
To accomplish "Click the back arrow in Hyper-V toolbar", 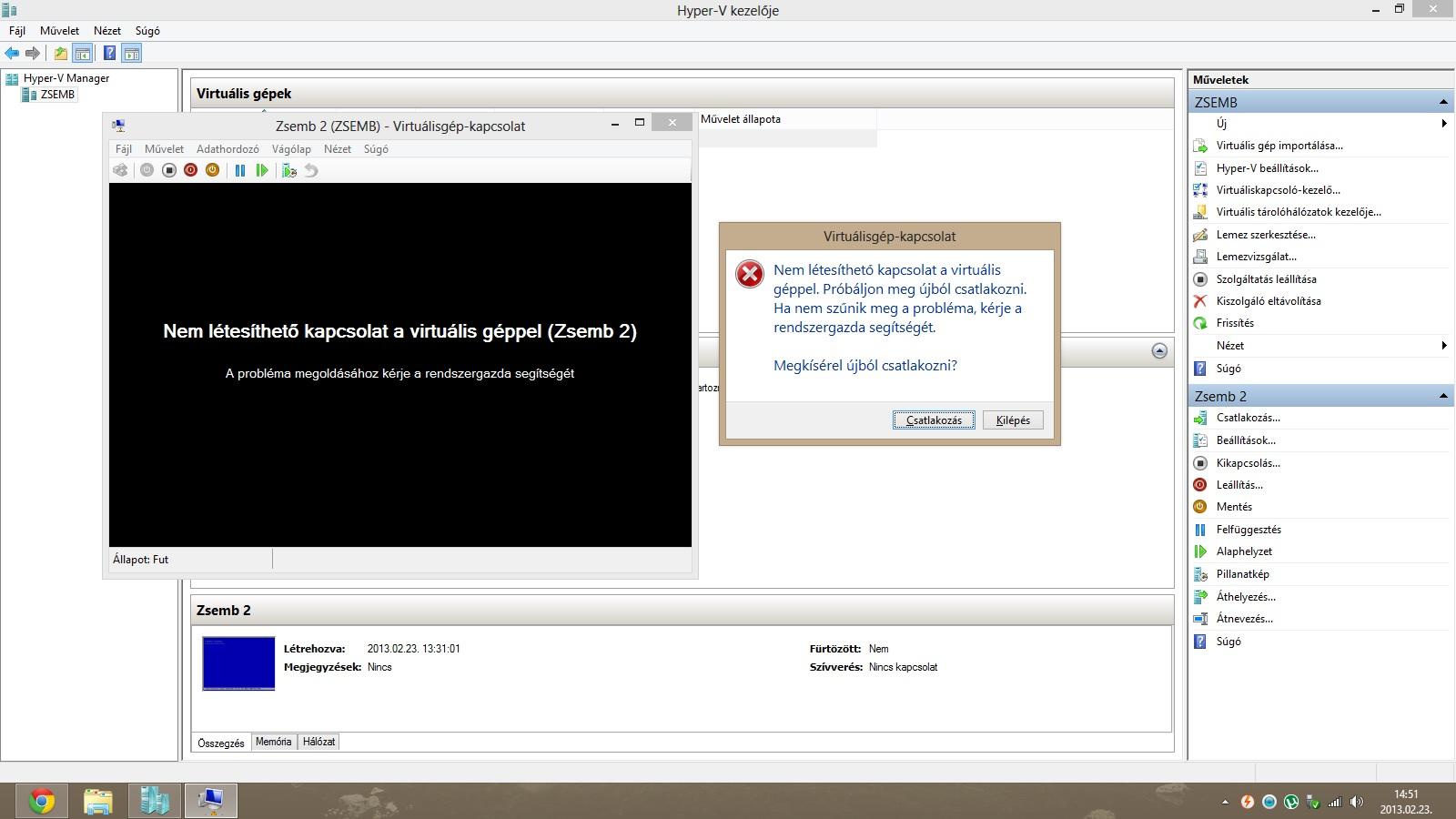I will pos(12,53).
